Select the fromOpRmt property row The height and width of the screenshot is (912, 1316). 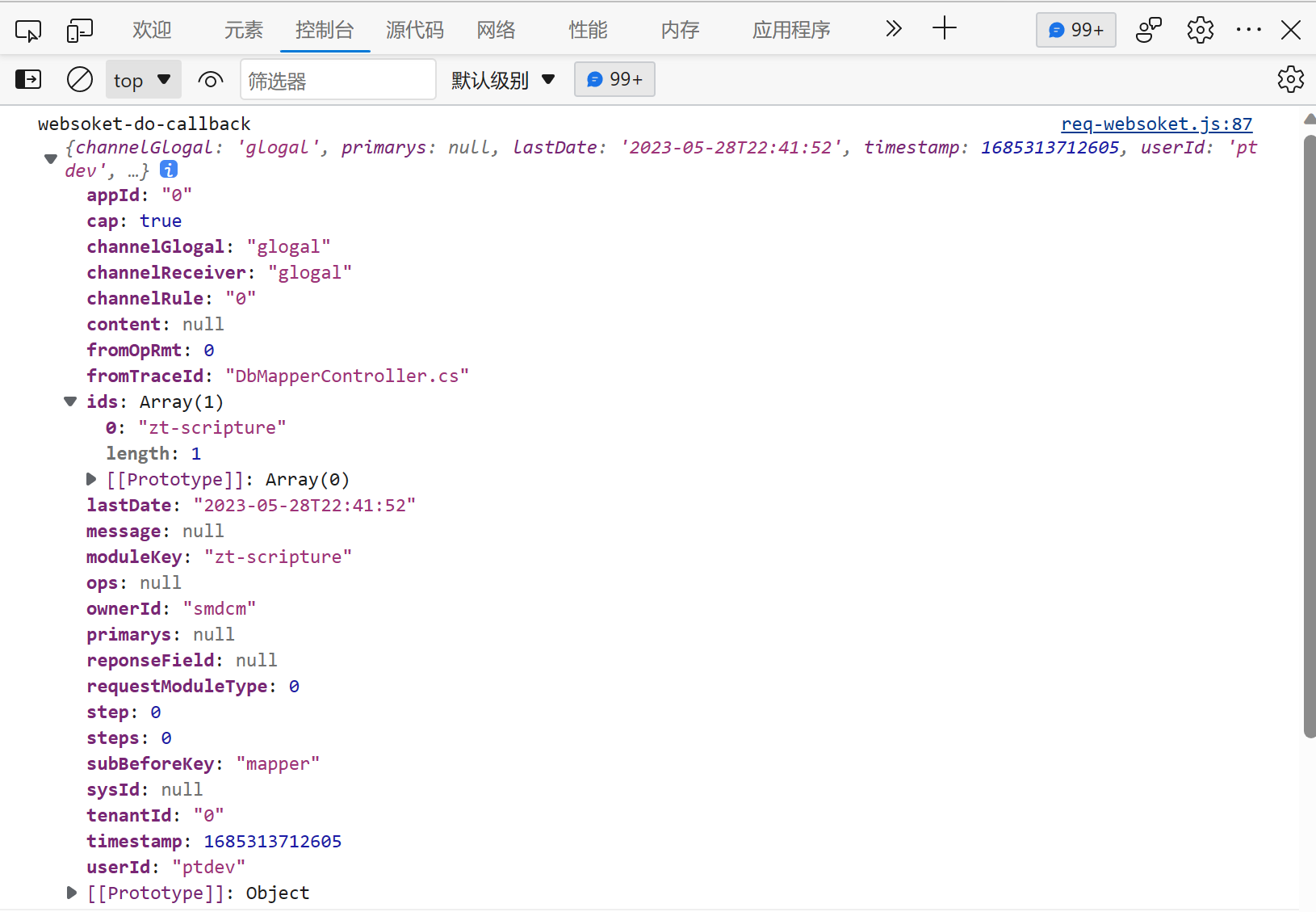tap(150, 350)
